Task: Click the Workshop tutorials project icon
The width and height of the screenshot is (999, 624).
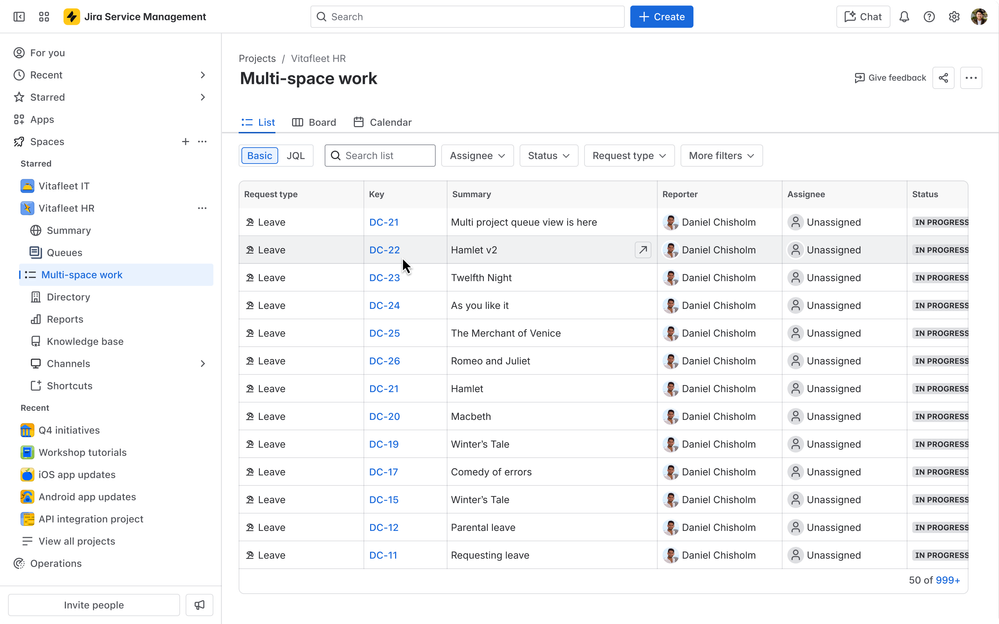Action: click(x=27, y=453)
